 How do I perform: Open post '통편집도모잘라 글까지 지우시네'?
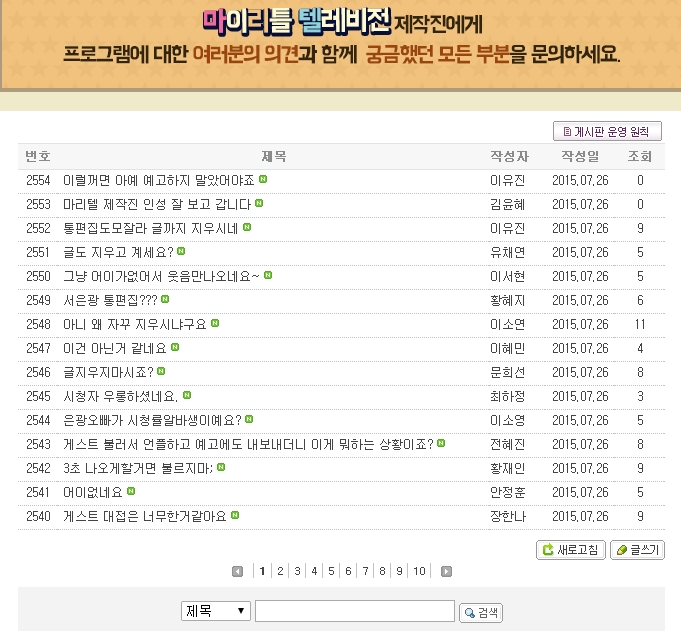[x=151, y=228]
